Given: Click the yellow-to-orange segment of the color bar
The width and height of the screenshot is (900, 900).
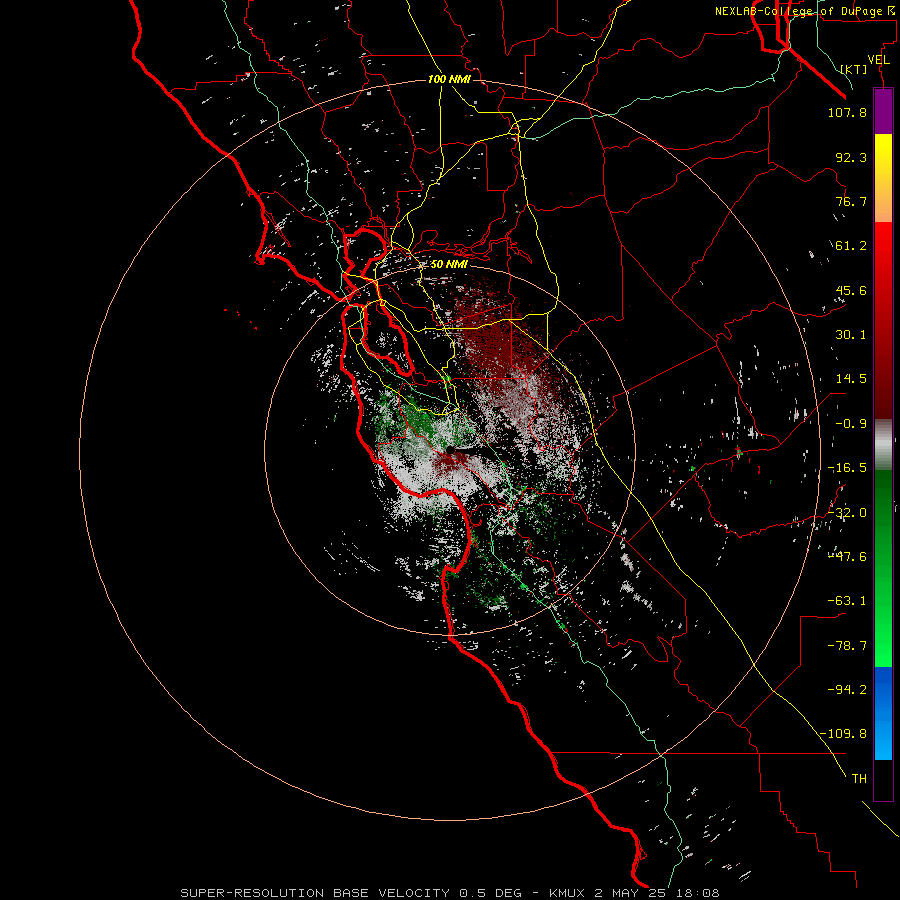Looking at the screenshot, I should 883,178.
